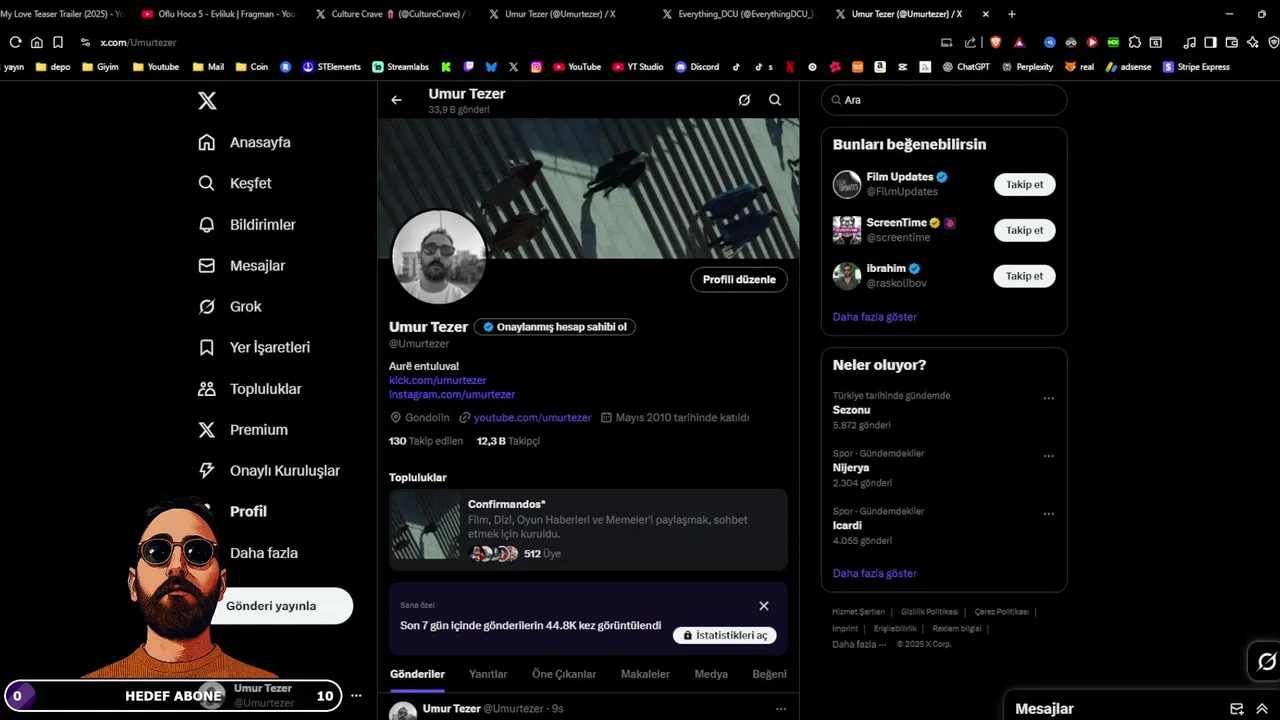Switch to Everything_DCU browser tab
Image resolution: width=1280 pixels, height=720 pixels.
point(740,14)
